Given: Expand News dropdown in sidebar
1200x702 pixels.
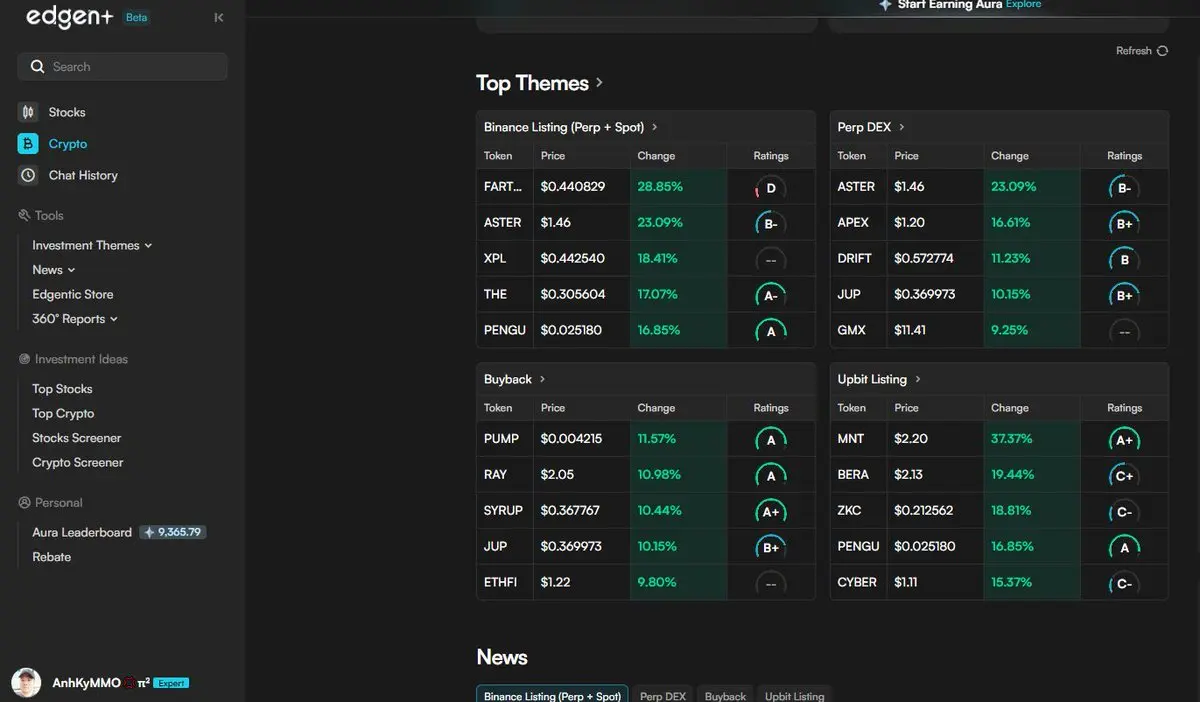Looking at the screenshot, I should tap(54, 270).
